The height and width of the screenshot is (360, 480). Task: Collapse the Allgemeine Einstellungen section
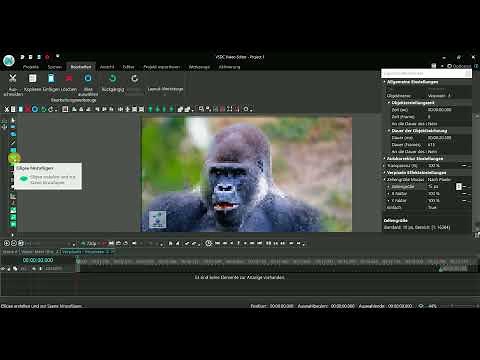pos(385,82)
